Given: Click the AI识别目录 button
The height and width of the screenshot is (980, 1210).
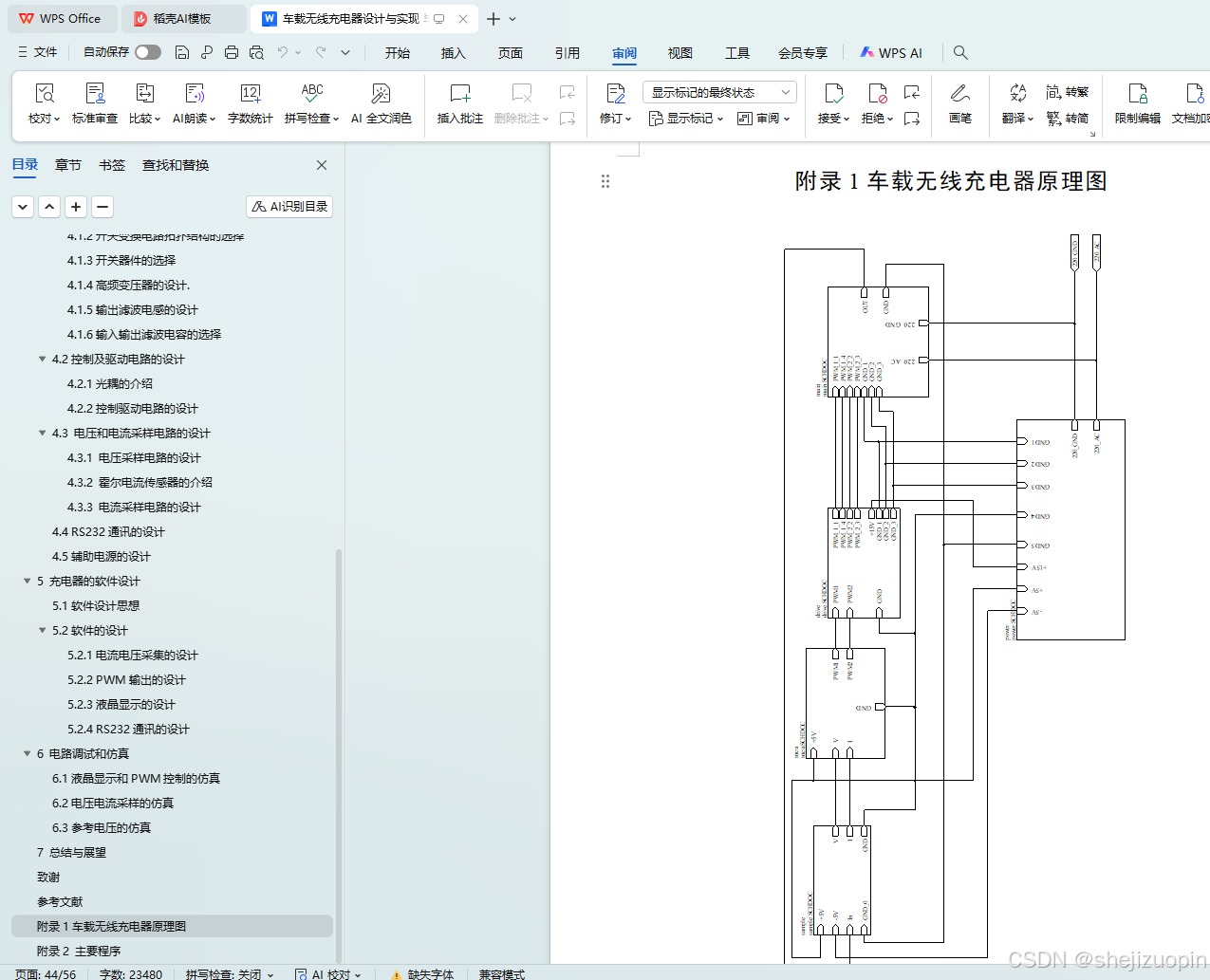Looking at the screenshot, I should click(289, 206).
